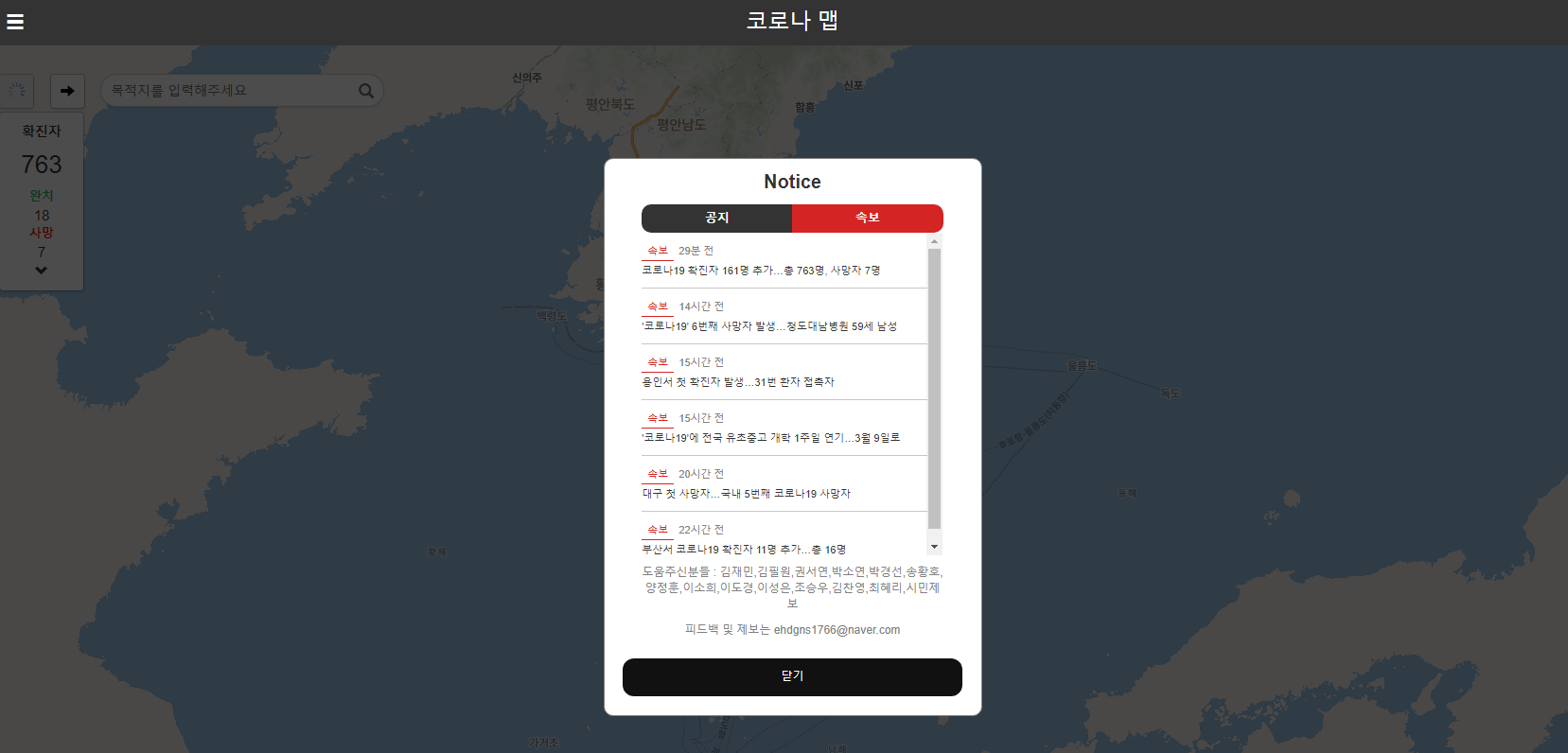The image size is (1568, 753).
Task: Open news about school opening delay 3월 9일
Action: [x=771, y=438]
